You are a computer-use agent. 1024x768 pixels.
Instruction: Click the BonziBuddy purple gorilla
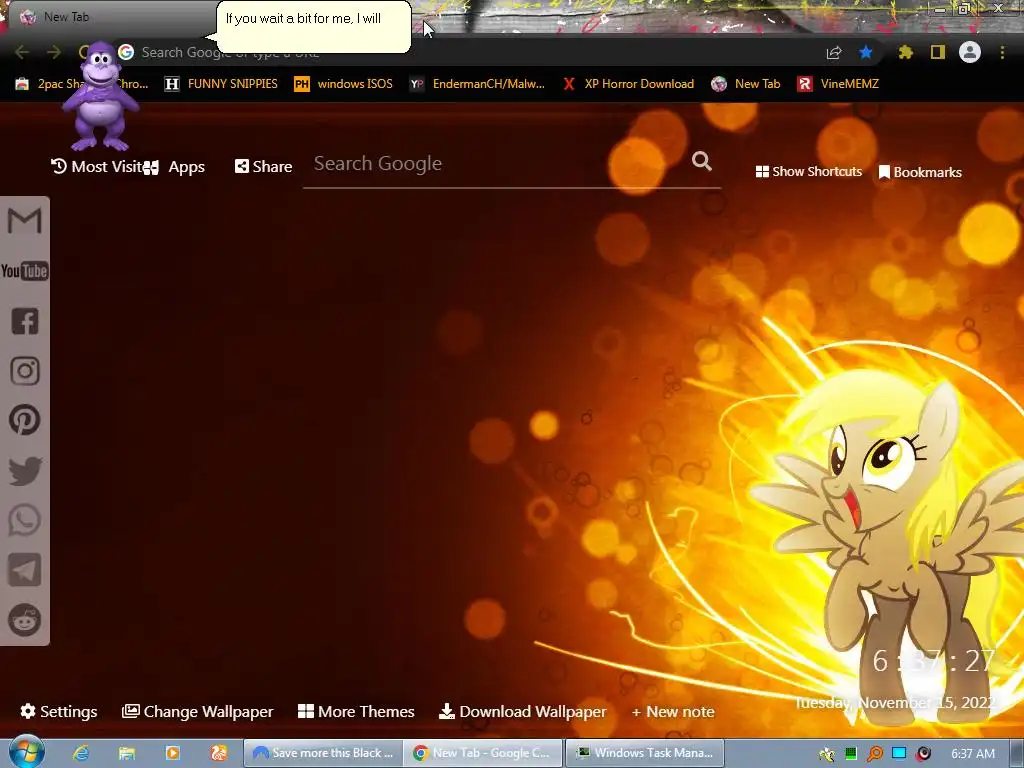100,96
